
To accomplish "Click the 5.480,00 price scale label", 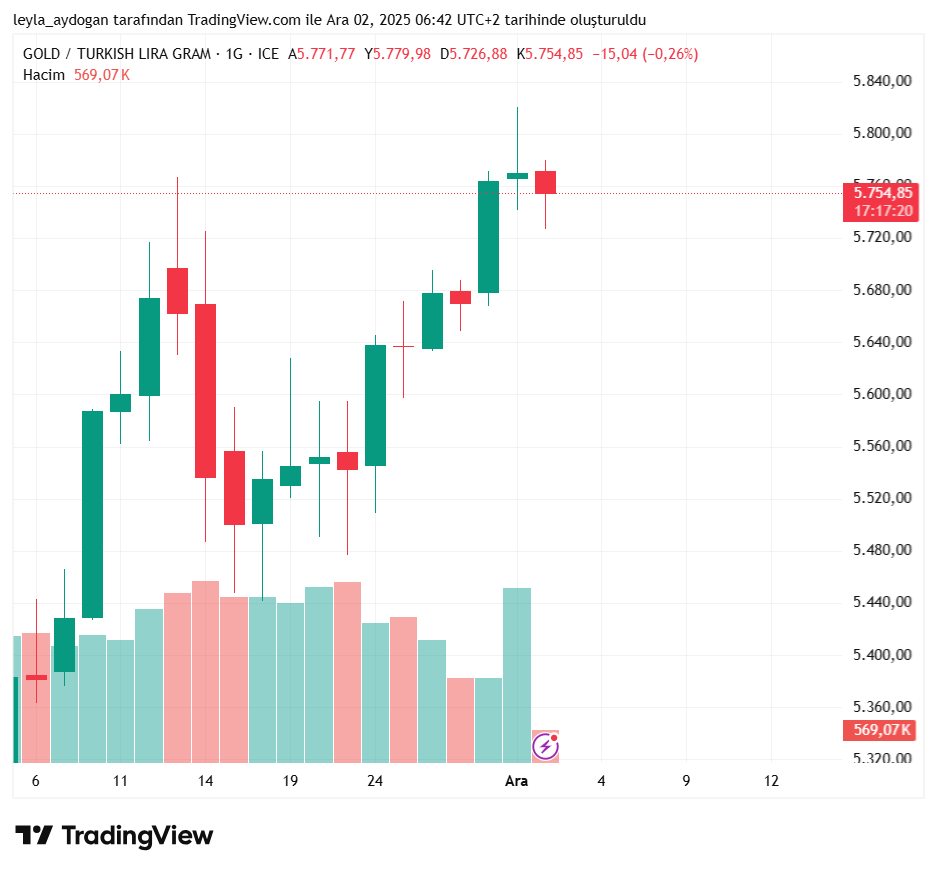I will [883, 550].
